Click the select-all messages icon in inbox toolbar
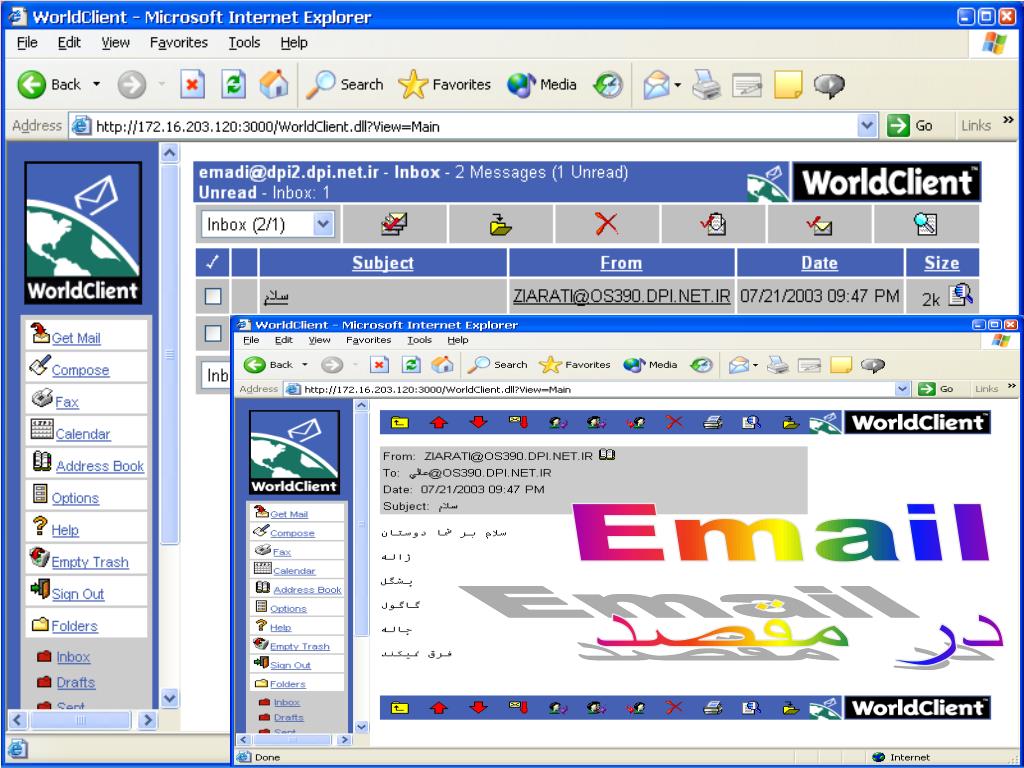This screenshot has height=768, width=1024. pos(394,224)
